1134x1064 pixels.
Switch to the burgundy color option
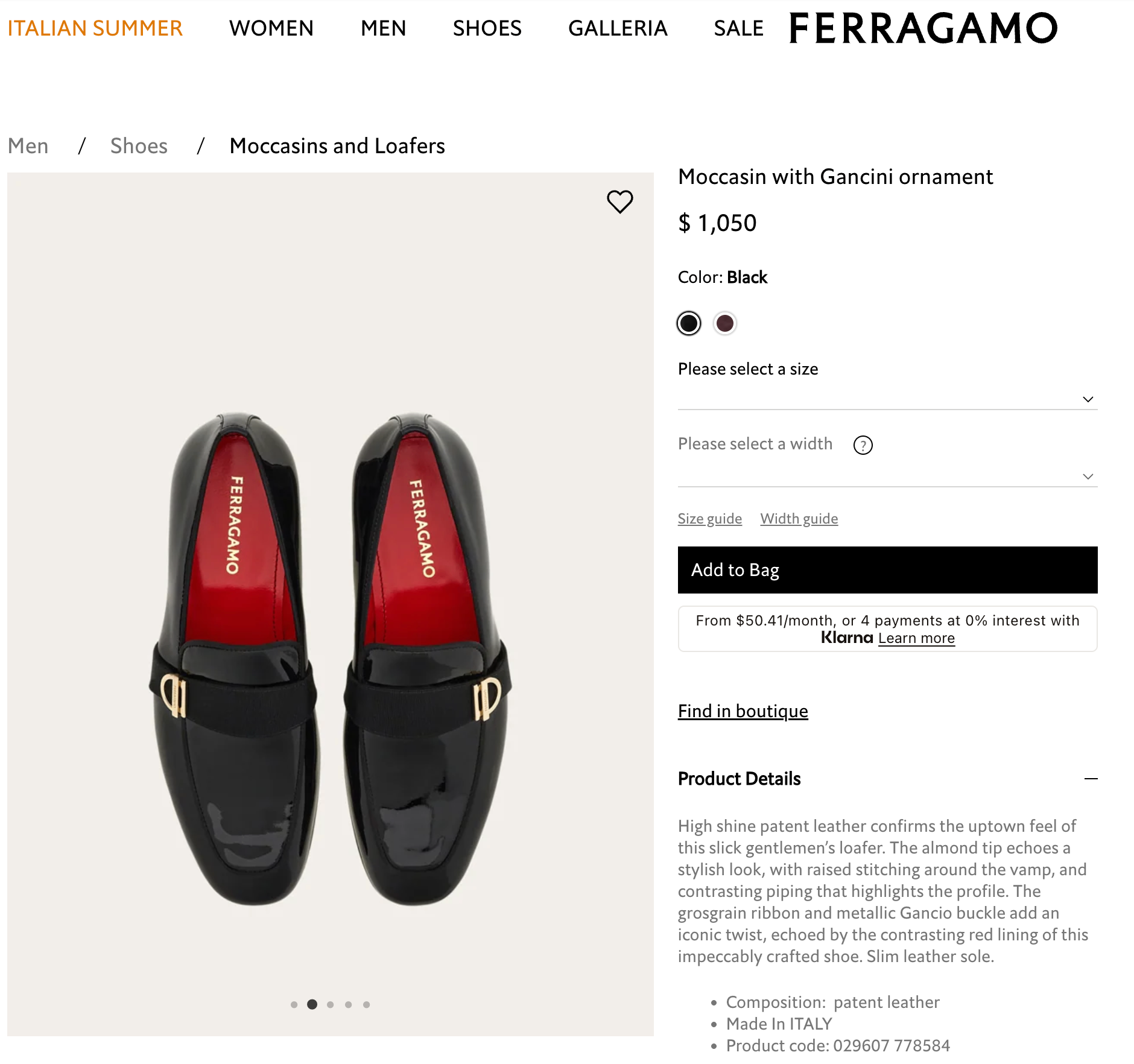[x=725, y=323]
